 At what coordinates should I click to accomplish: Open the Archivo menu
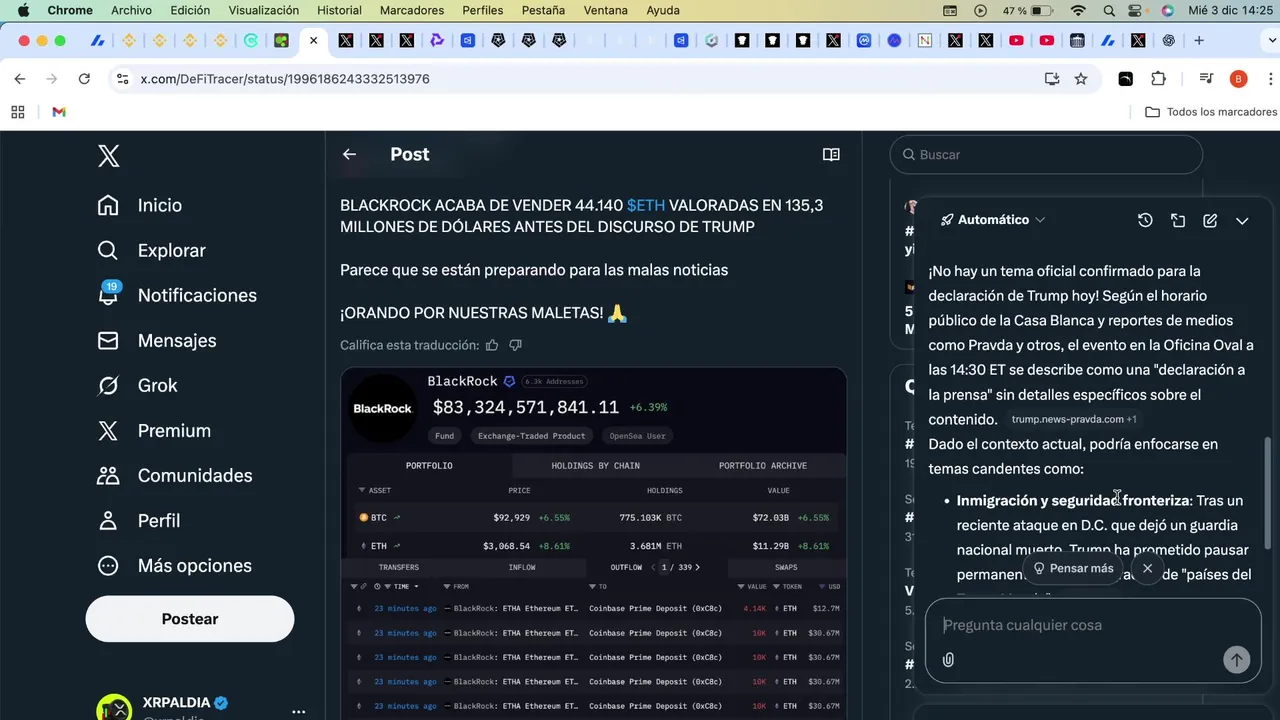tap(131, 10)
